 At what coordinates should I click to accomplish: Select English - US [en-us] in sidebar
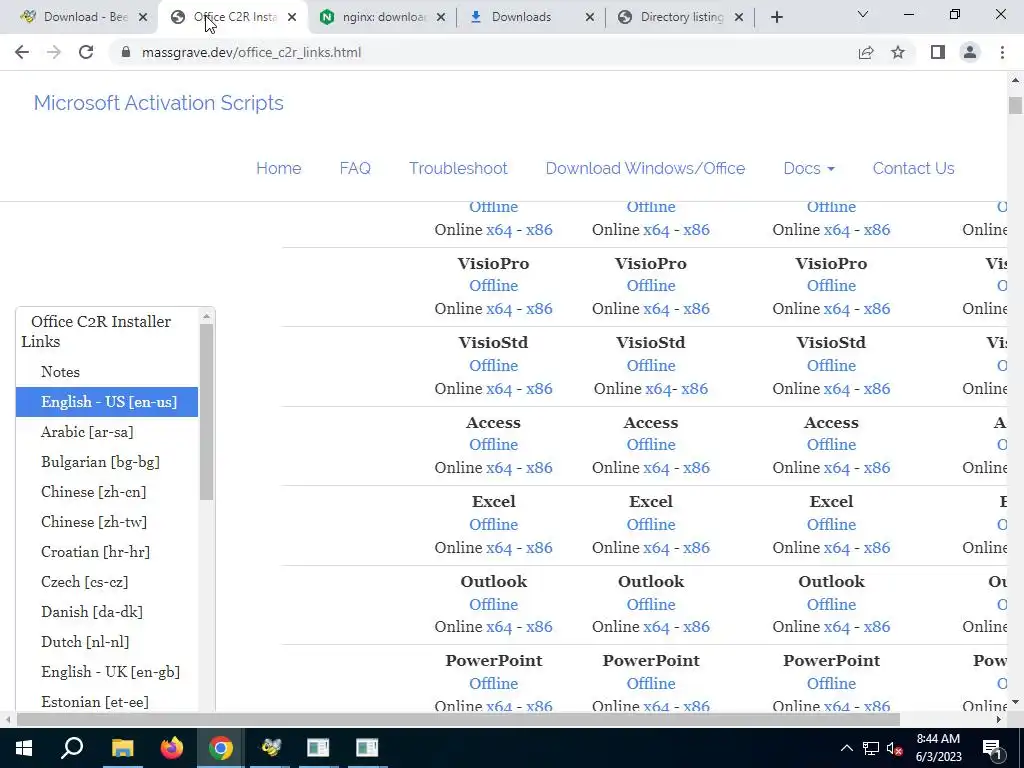click(x=107, y=402)
